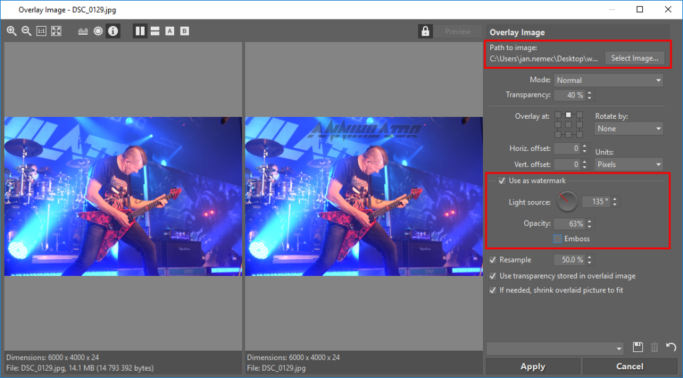
Task: Show only the B (after) image
Action: click(x=185, y=31)
